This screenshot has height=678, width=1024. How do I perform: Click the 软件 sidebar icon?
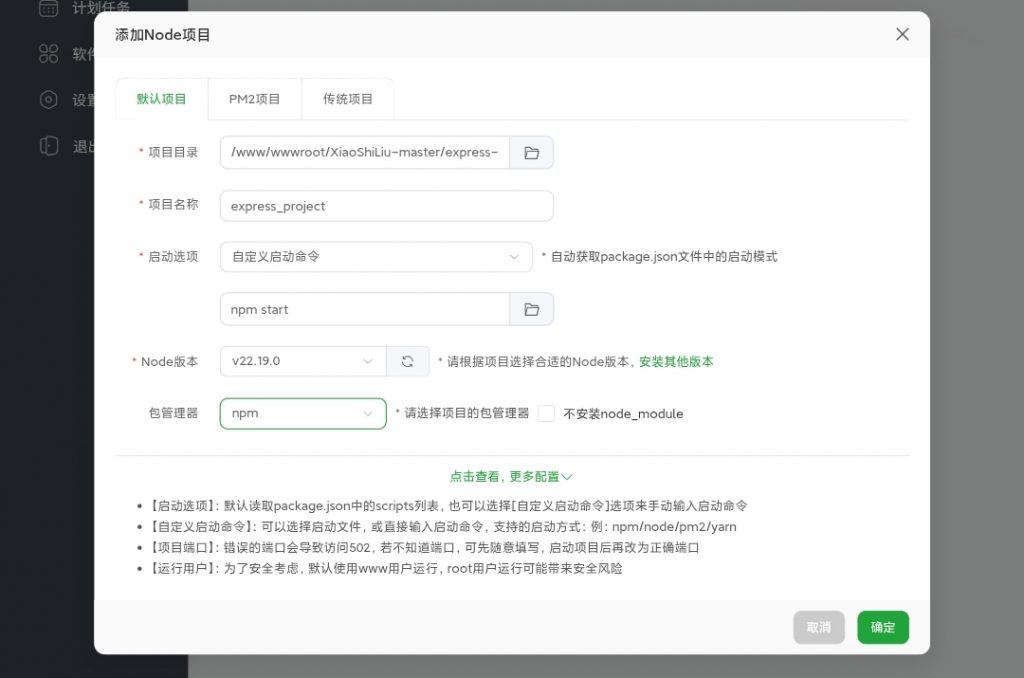47,54
